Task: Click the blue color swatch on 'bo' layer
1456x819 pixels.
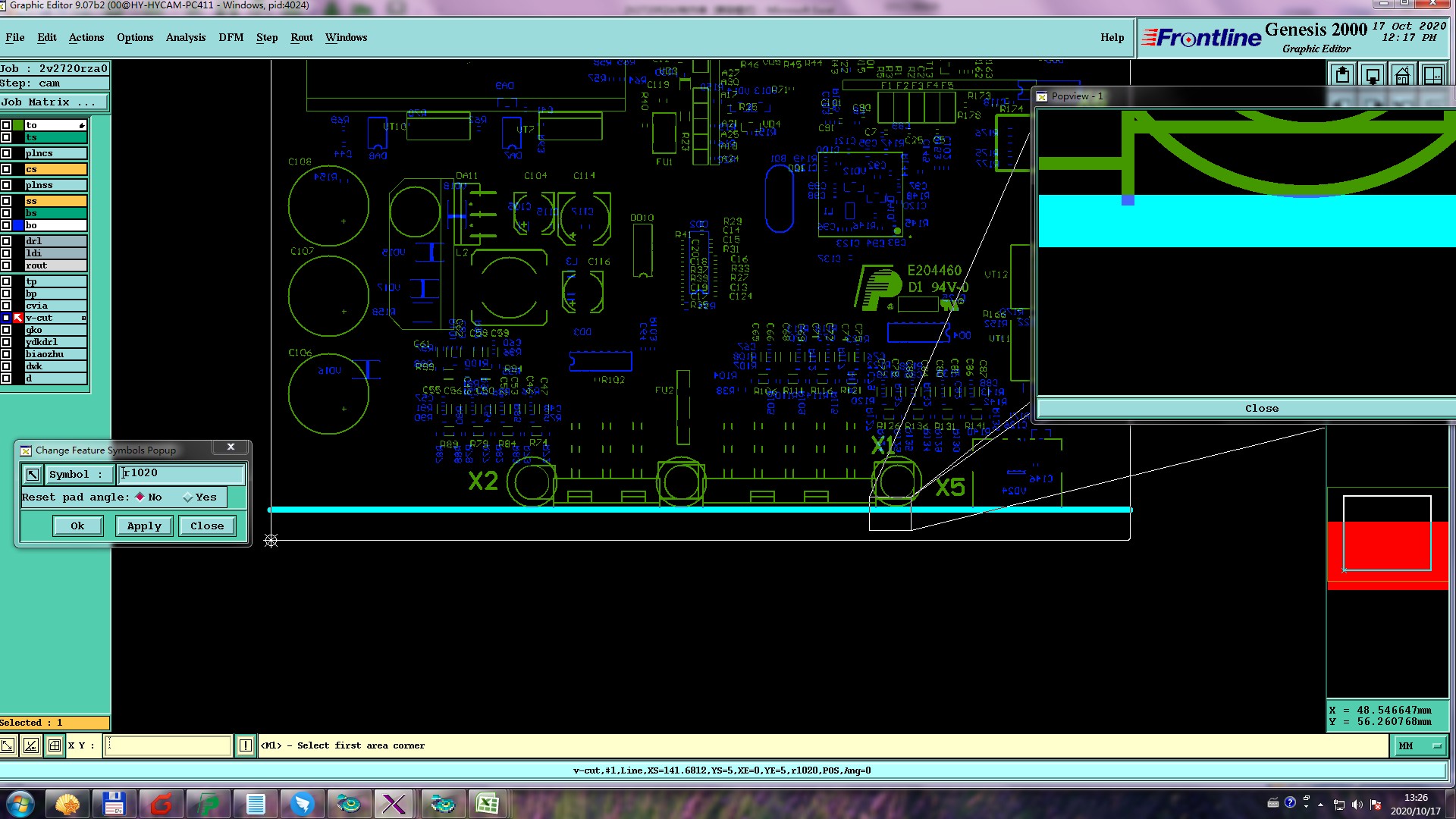Action: click(x=18, y=225)
